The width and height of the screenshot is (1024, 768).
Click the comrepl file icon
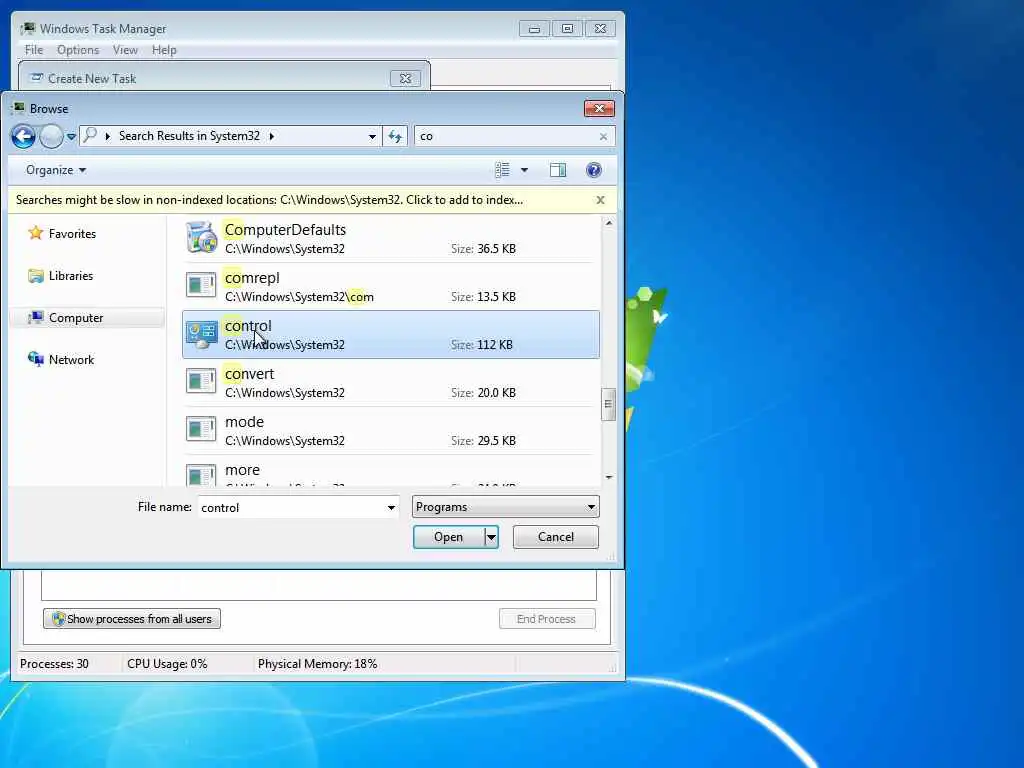[200, 285]
